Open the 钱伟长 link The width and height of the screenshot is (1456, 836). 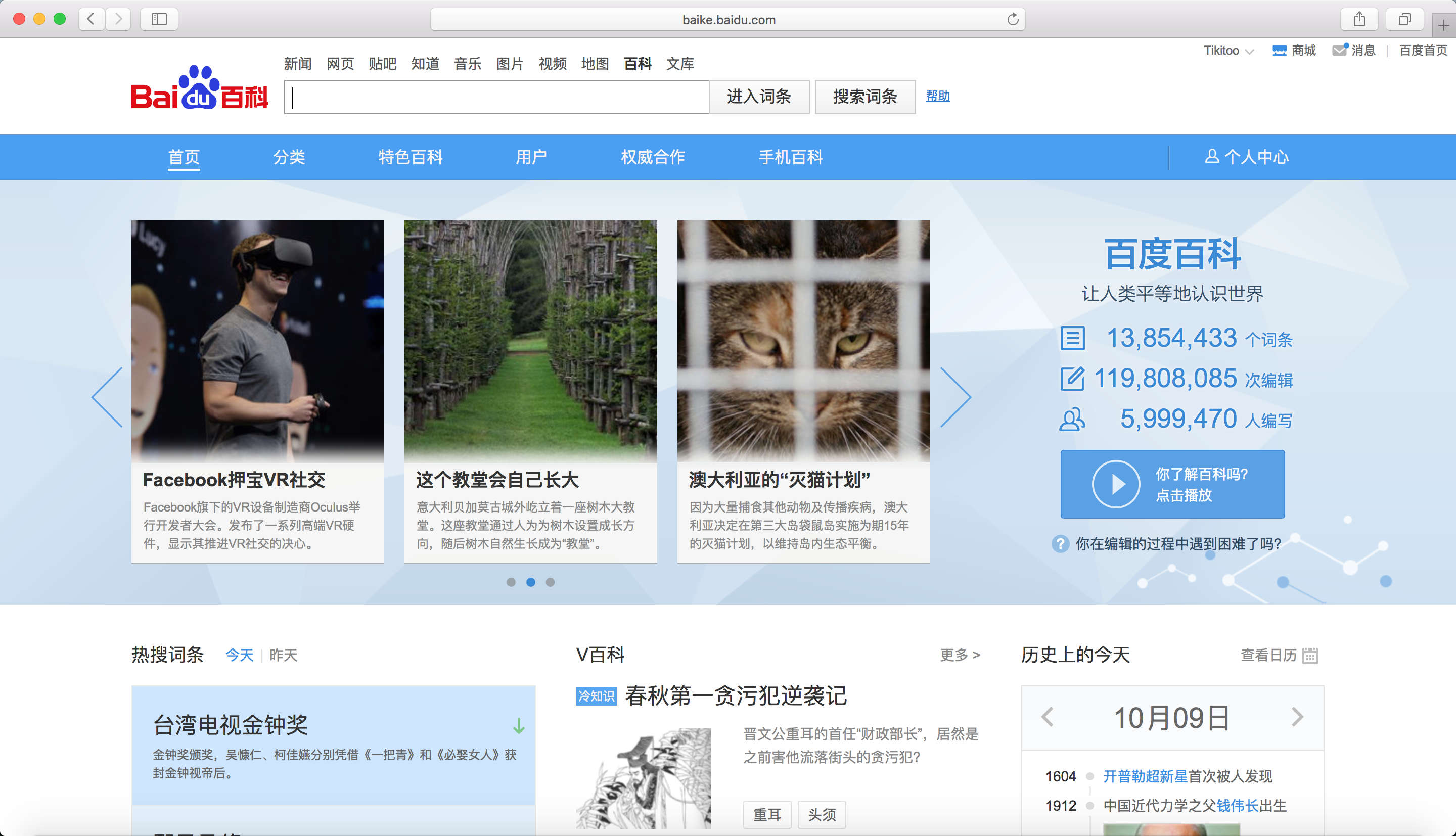click(x=1237, y=806)
